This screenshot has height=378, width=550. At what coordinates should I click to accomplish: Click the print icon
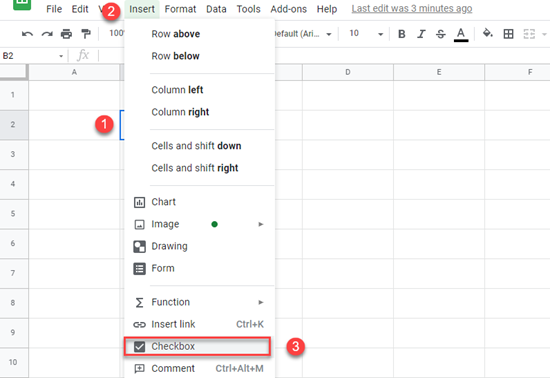[x=66, y=34]
